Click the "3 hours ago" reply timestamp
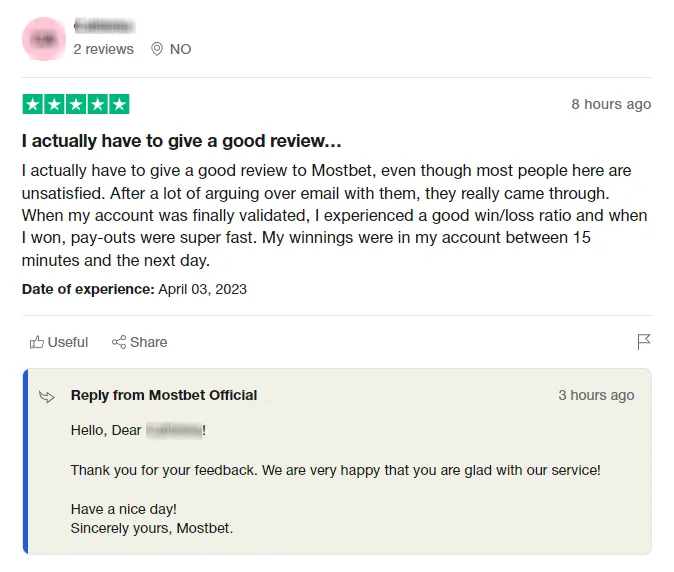The width and height of the screenshot is (674, 572). tap(596, 395)
